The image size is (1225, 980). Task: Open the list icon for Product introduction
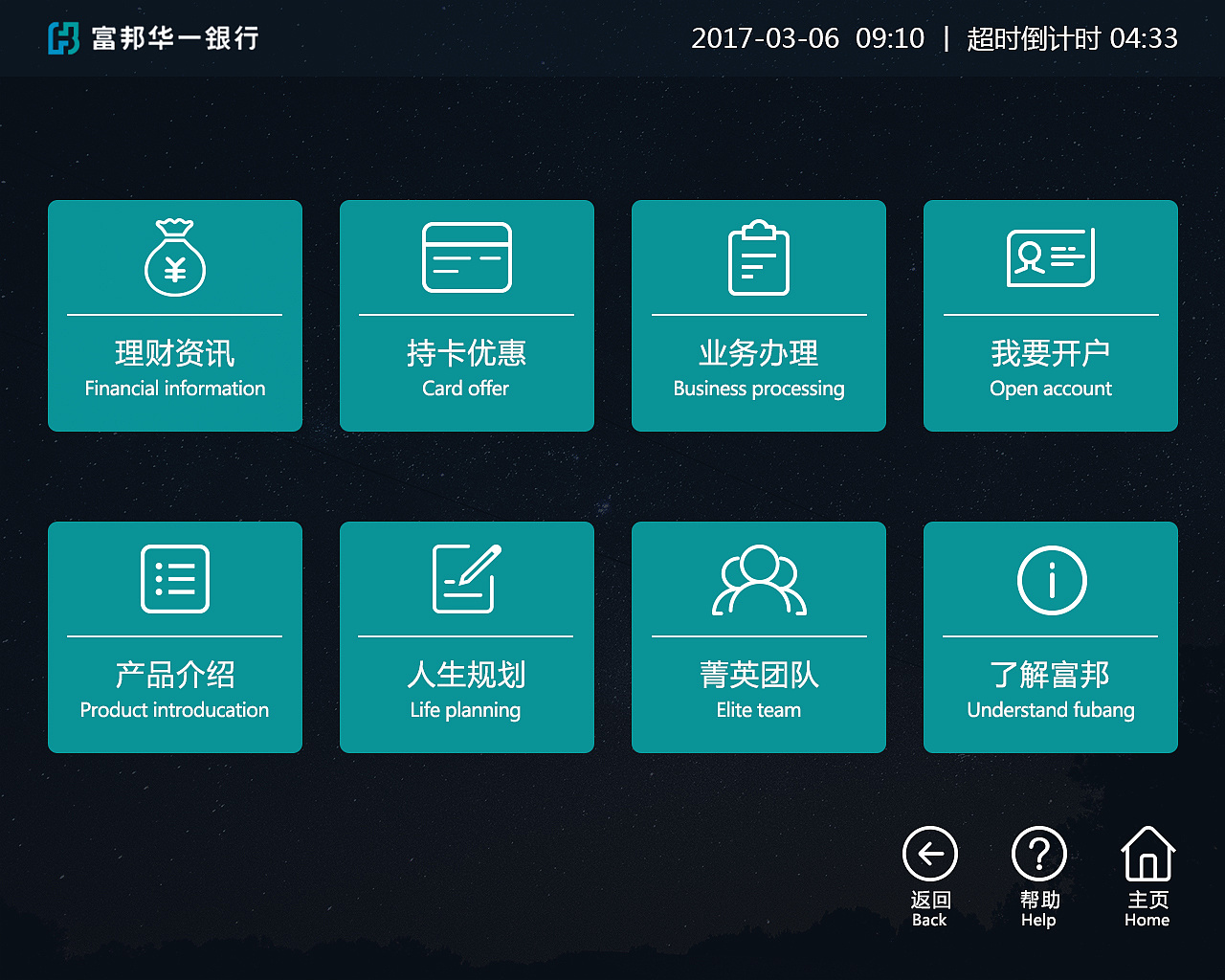pos(175,579)
